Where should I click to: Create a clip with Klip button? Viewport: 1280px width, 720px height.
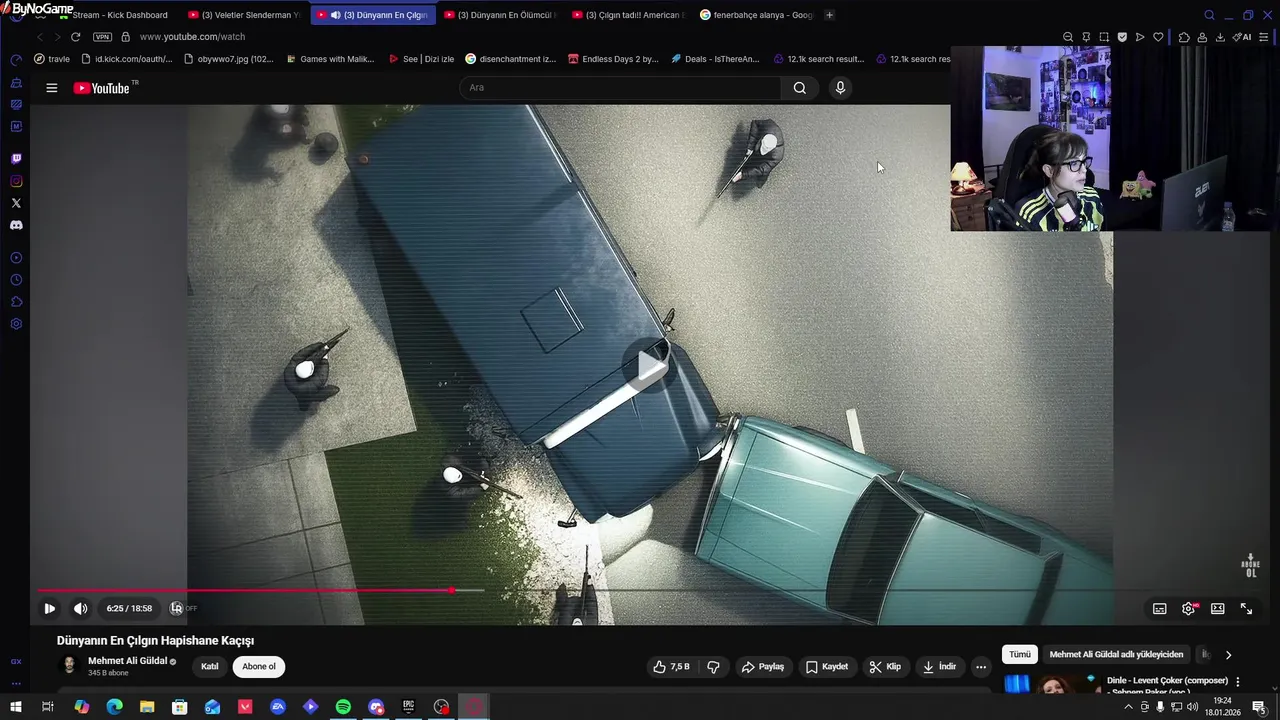(885, 667)
